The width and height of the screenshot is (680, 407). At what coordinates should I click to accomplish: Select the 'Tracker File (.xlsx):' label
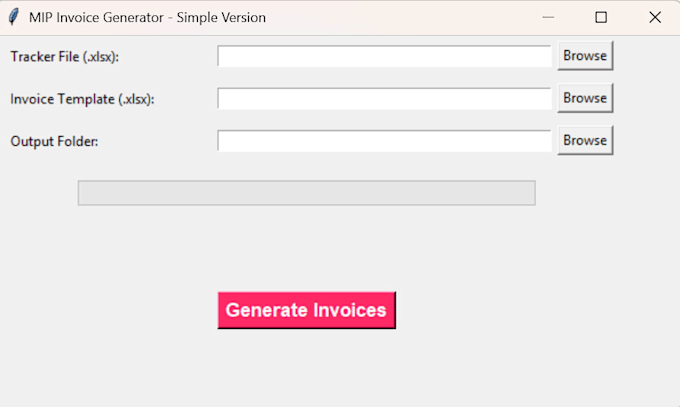click(x=65, y=56)
